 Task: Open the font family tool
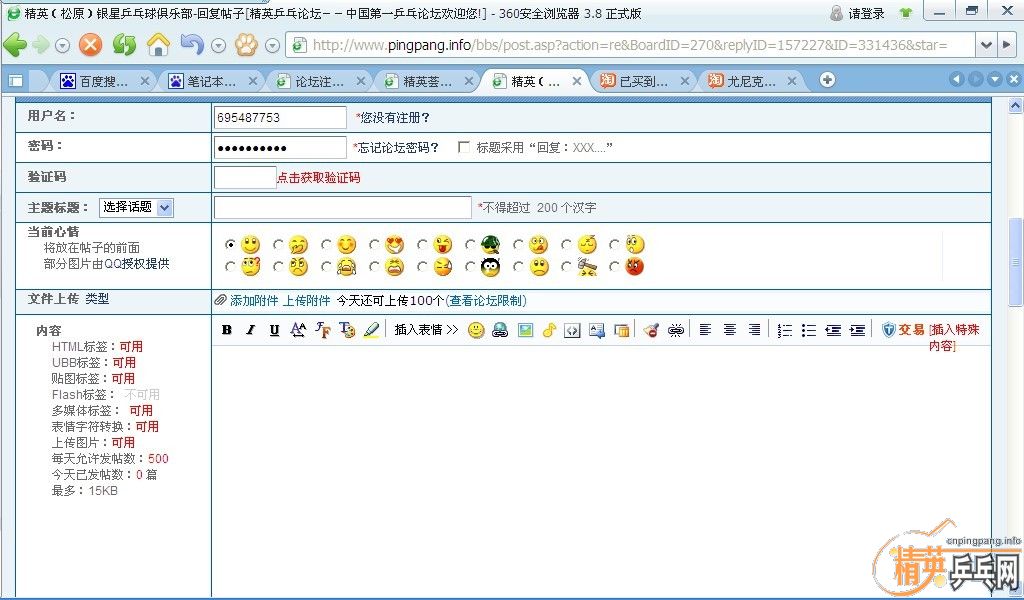[x=323, y=330]
